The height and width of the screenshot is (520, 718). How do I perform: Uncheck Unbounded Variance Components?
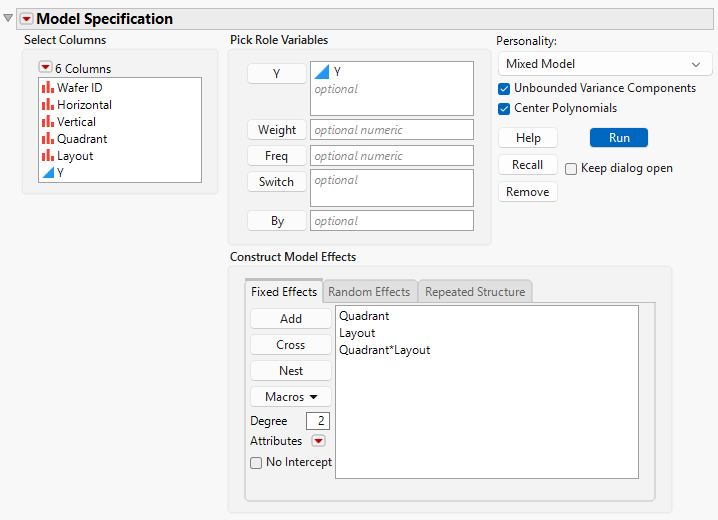[504, 89]
